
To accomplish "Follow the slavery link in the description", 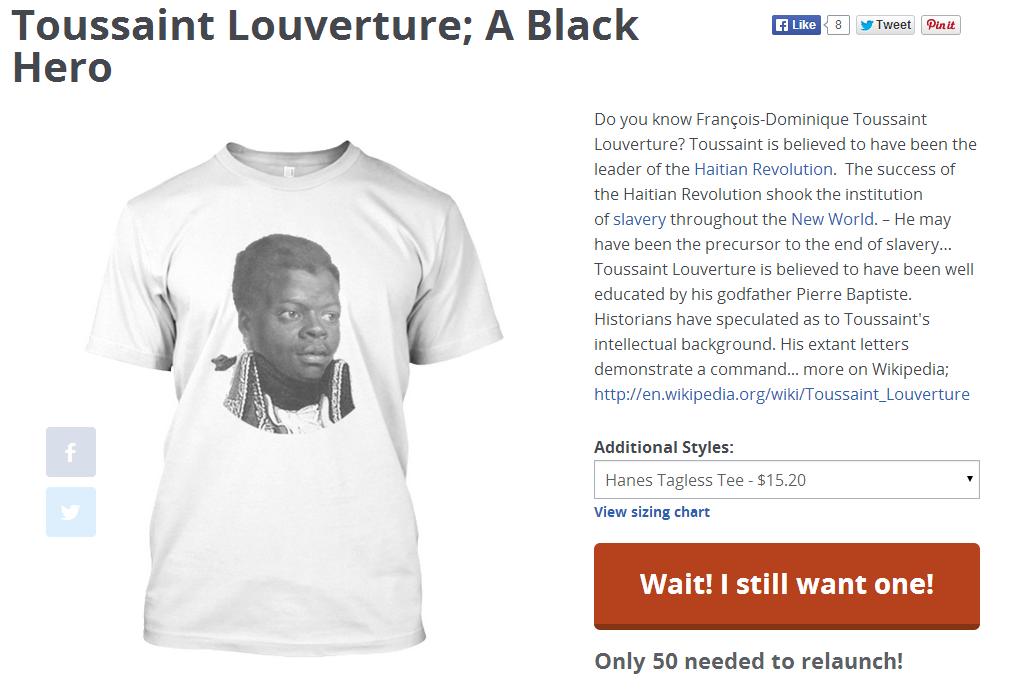I will 640,219.
